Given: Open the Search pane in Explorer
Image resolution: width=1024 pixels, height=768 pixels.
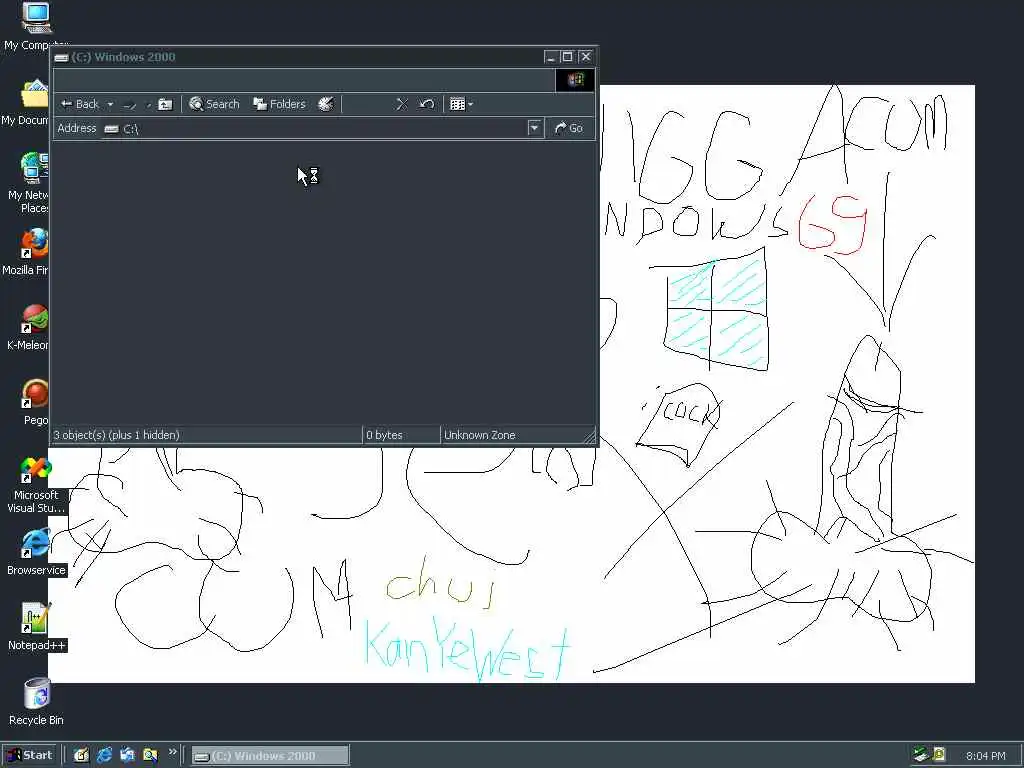Looking at the screenshot, I should coord(214,104).
